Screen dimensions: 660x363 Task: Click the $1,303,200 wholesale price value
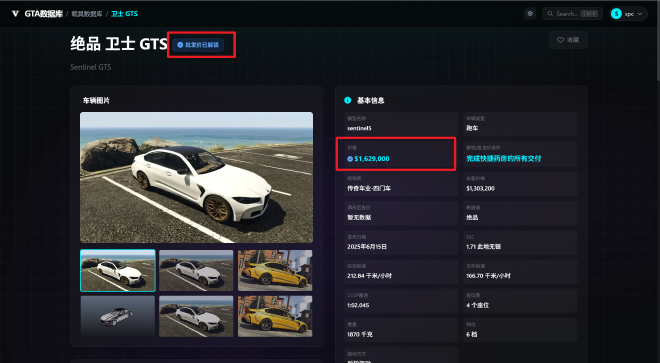point(480,188)
